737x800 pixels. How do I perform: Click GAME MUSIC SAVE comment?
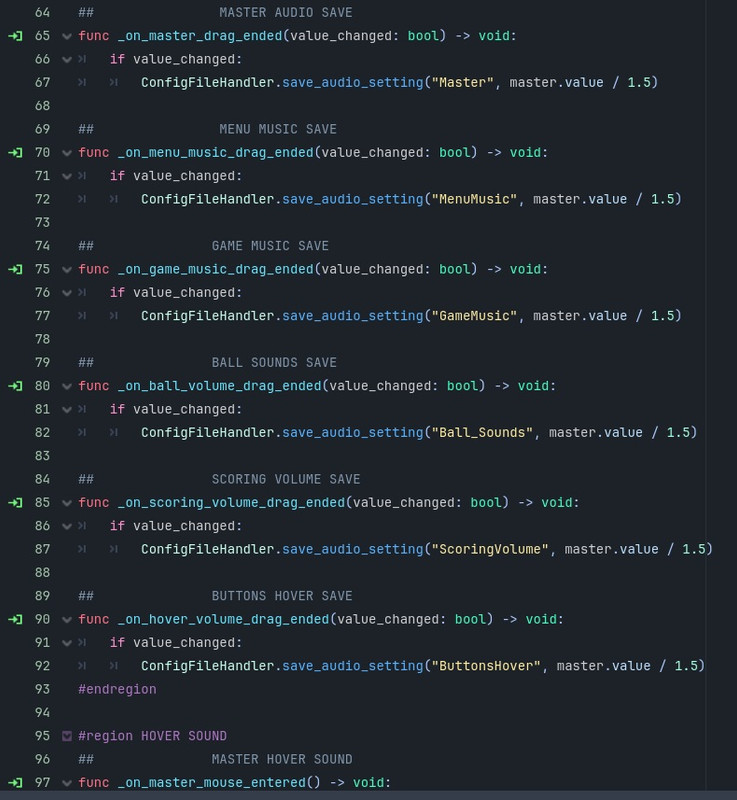[270, 246]
